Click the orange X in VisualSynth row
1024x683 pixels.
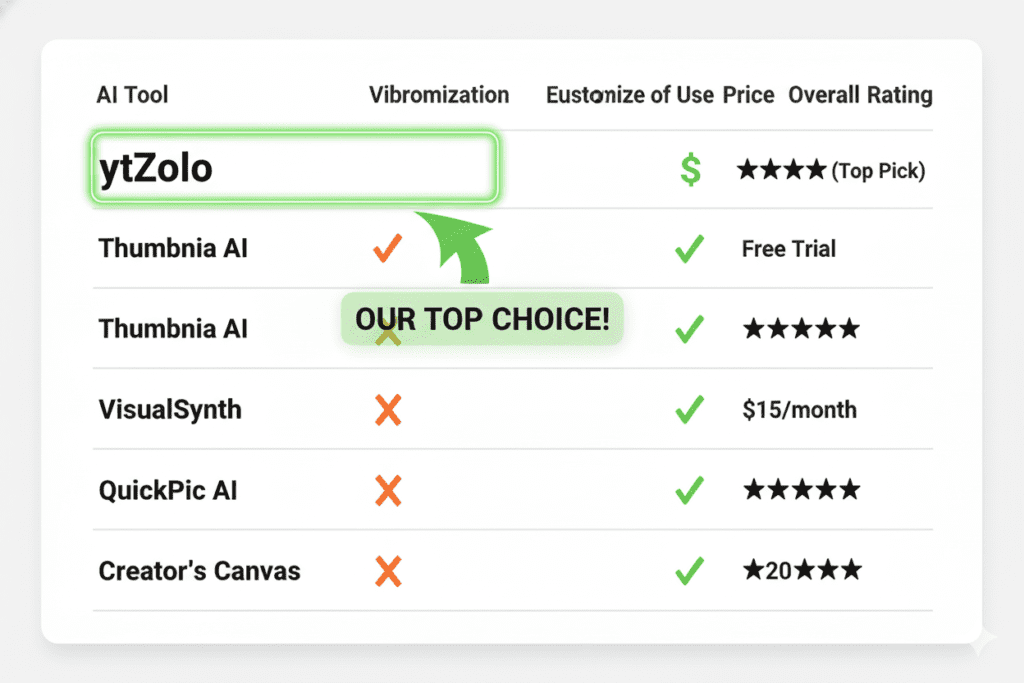387,410
